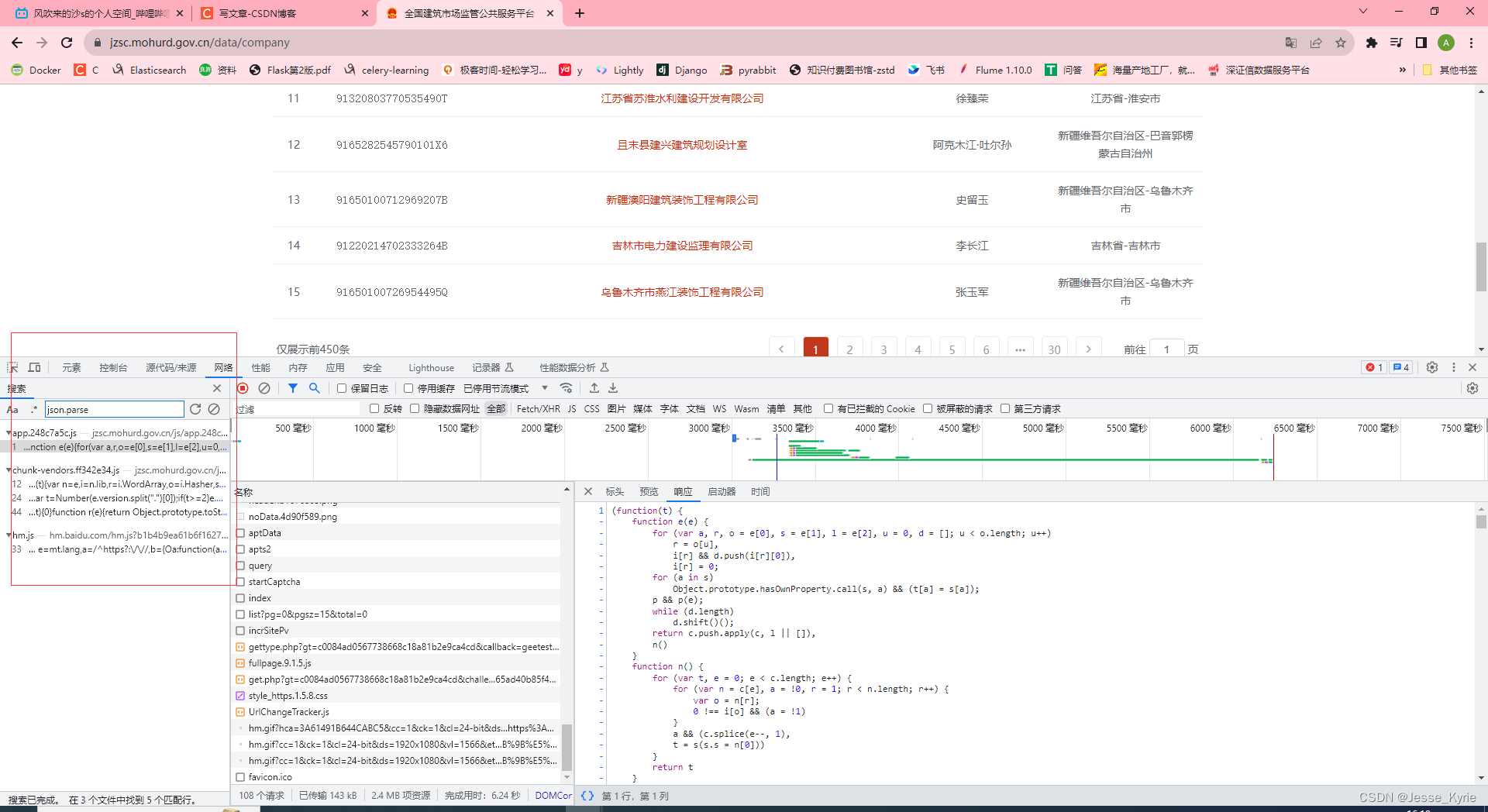Export HAR file with download arrow
The height and width of the screenshot is (812, 1488).
click(x=613, y=388)
